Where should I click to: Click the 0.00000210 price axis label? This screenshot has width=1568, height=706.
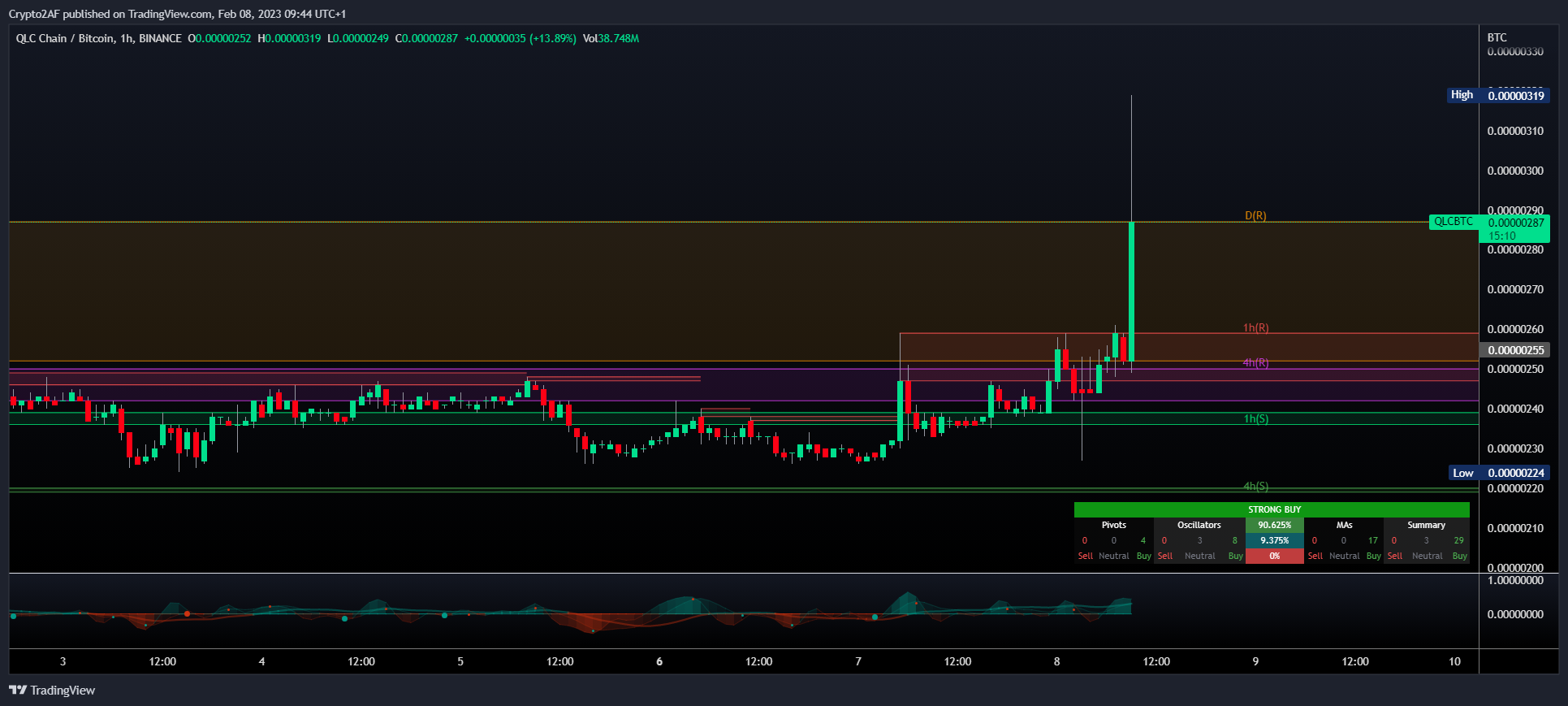pyautogui.click(x=1515, y=528)
